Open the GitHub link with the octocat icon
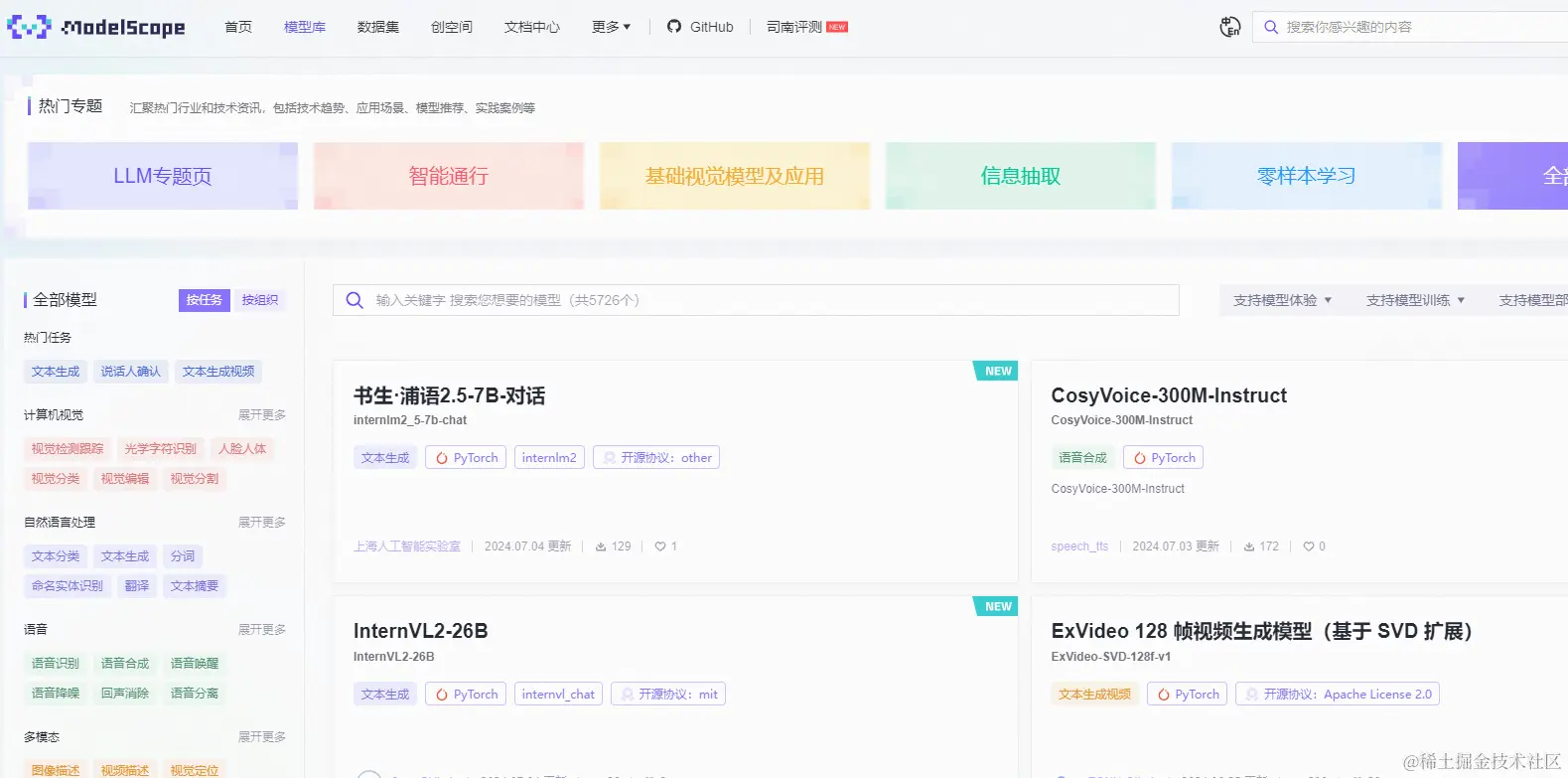Viewport: 1568px width, 778px height. point(700,27)
